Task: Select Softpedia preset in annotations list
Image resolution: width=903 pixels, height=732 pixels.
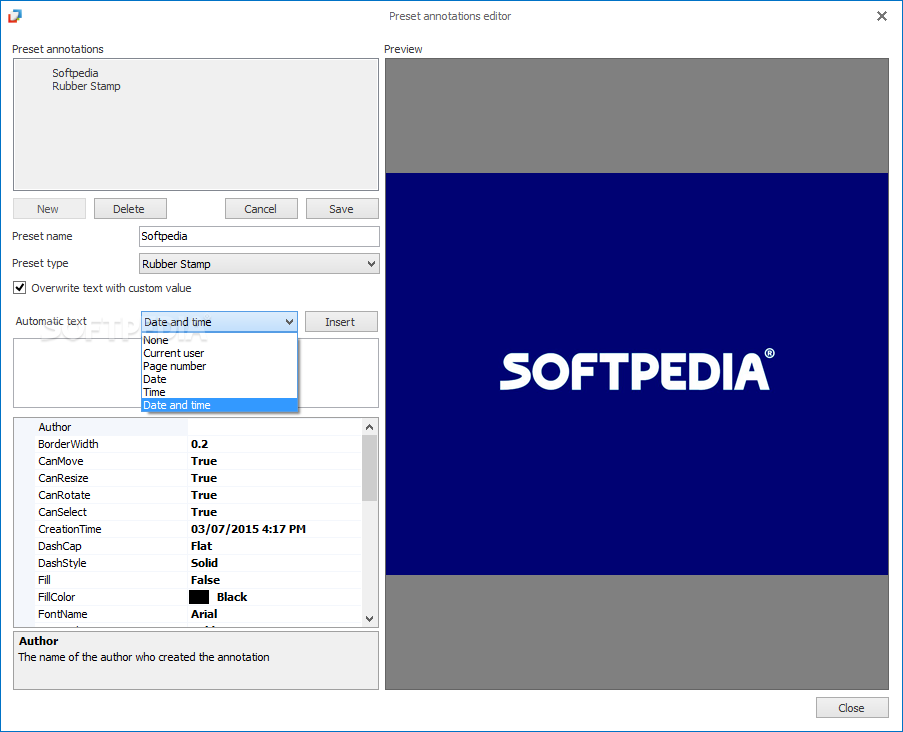Action: (75, 73)
